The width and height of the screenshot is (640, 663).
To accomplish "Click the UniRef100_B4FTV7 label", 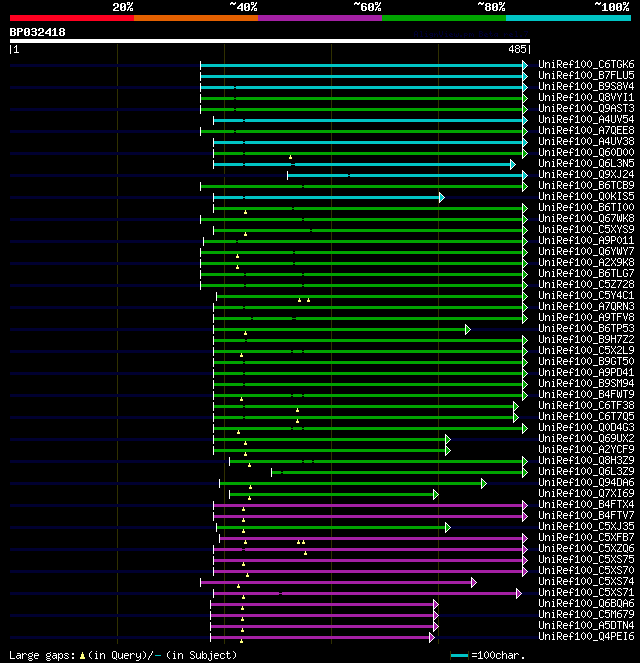I will point(586,515).
